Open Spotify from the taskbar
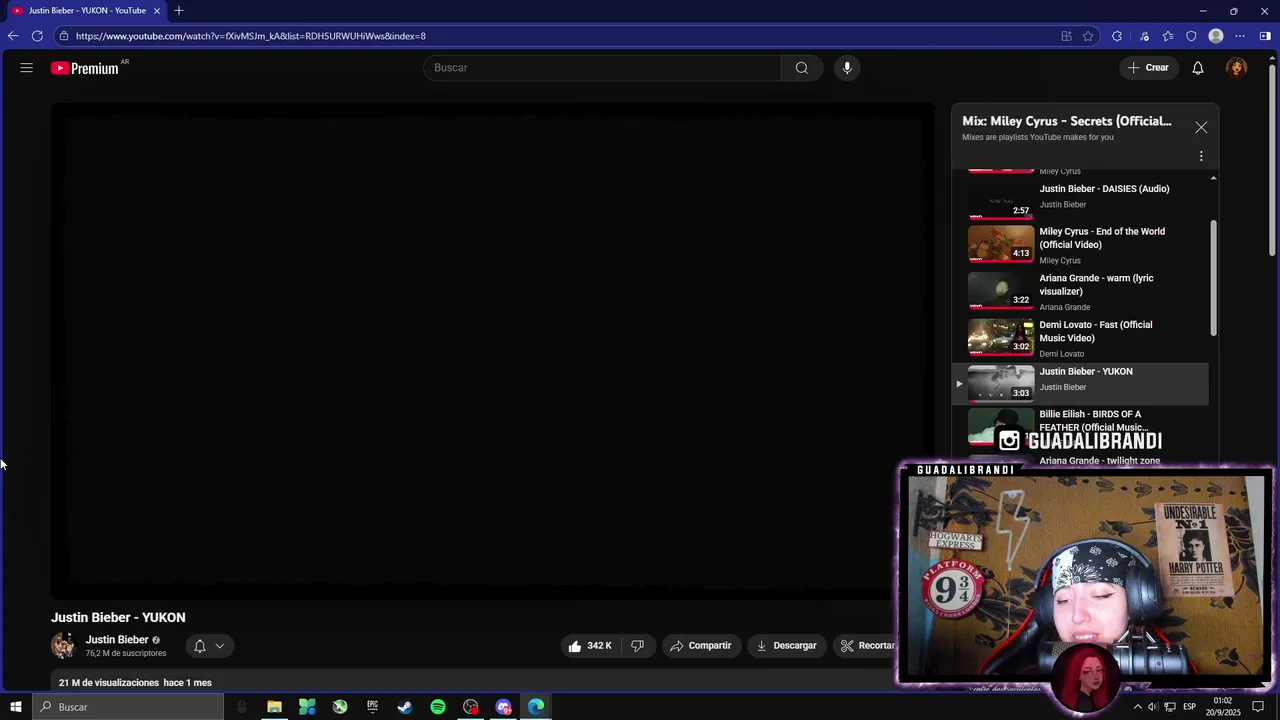The image size is (1280, 720). coord(438,707)
